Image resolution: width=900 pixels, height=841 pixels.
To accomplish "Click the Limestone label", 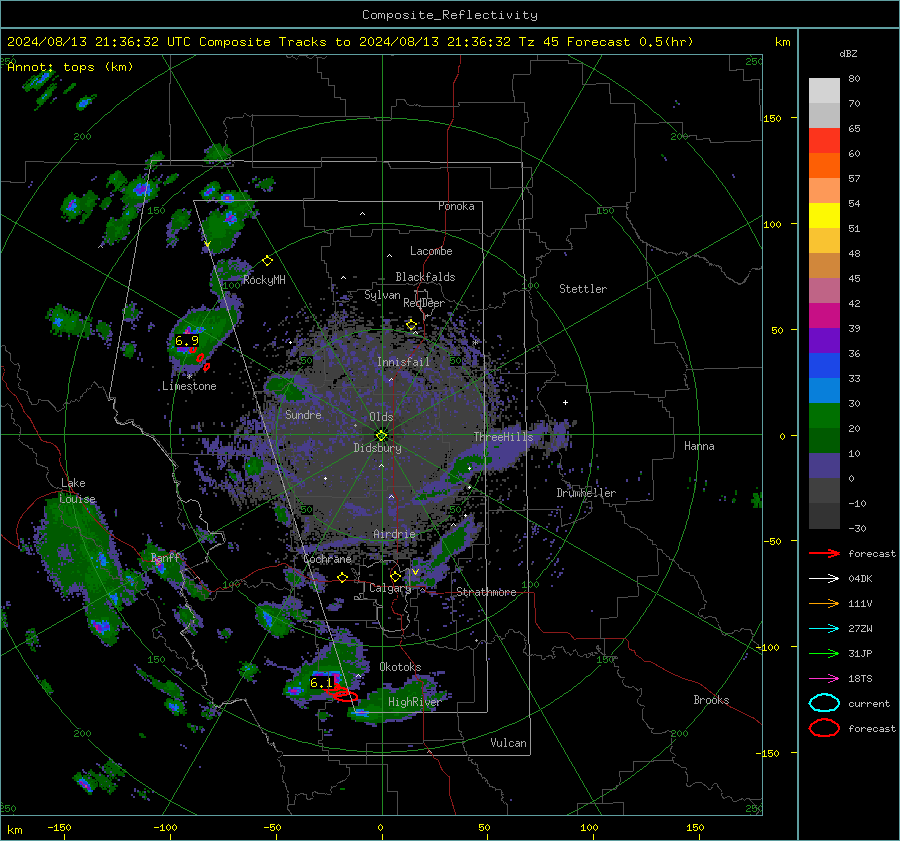I will coord(189,386).
